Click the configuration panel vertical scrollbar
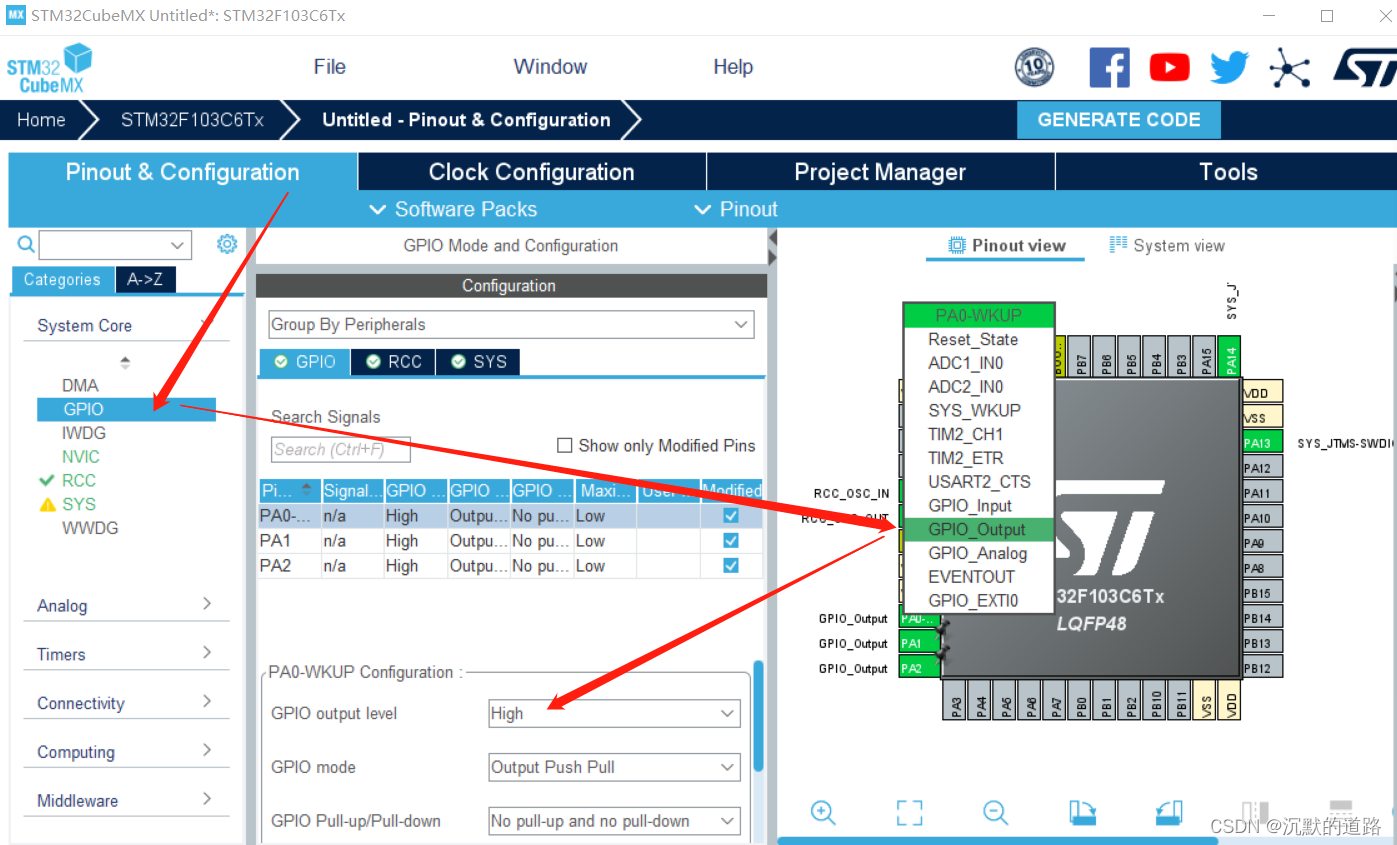The height and width of the screenshot is (845, 1397). click(759, 715)
